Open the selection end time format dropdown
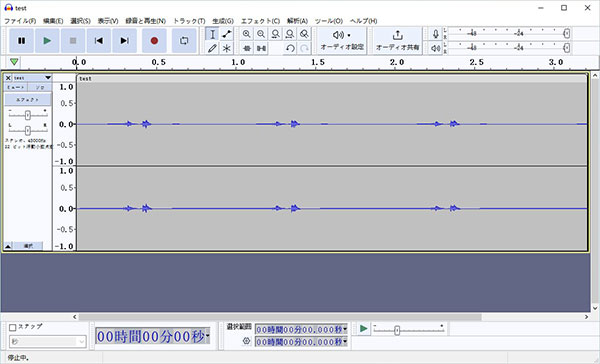 click(345, 341)
